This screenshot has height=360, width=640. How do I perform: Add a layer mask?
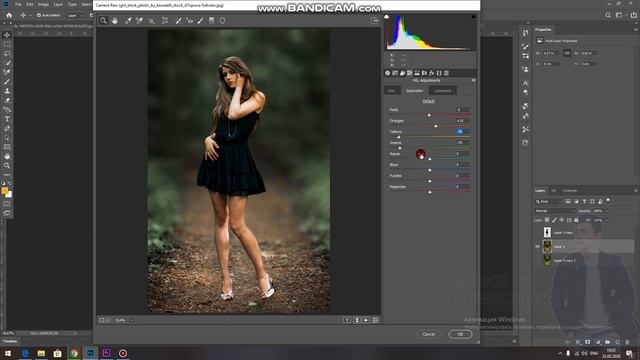pyautogui.click(x=588, y=342)
